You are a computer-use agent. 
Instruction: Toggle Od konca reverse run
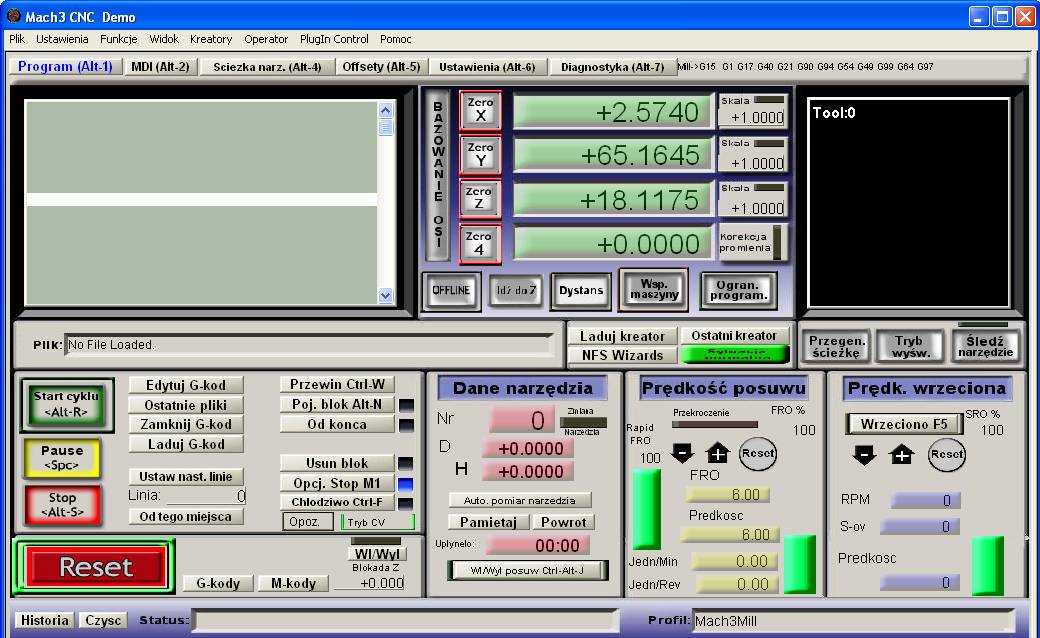pyautogui.click(x=337, y=424)
